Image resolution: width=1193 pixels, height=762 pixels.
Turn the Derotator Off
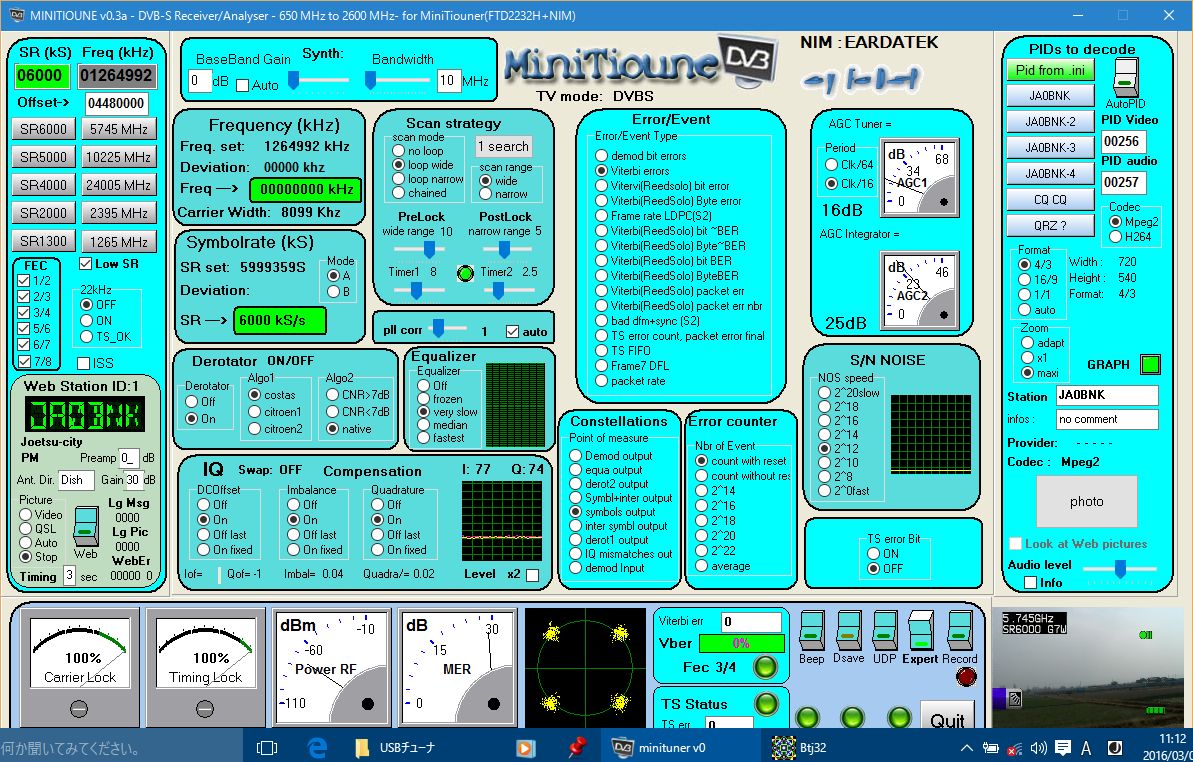(x=192, y=402)
